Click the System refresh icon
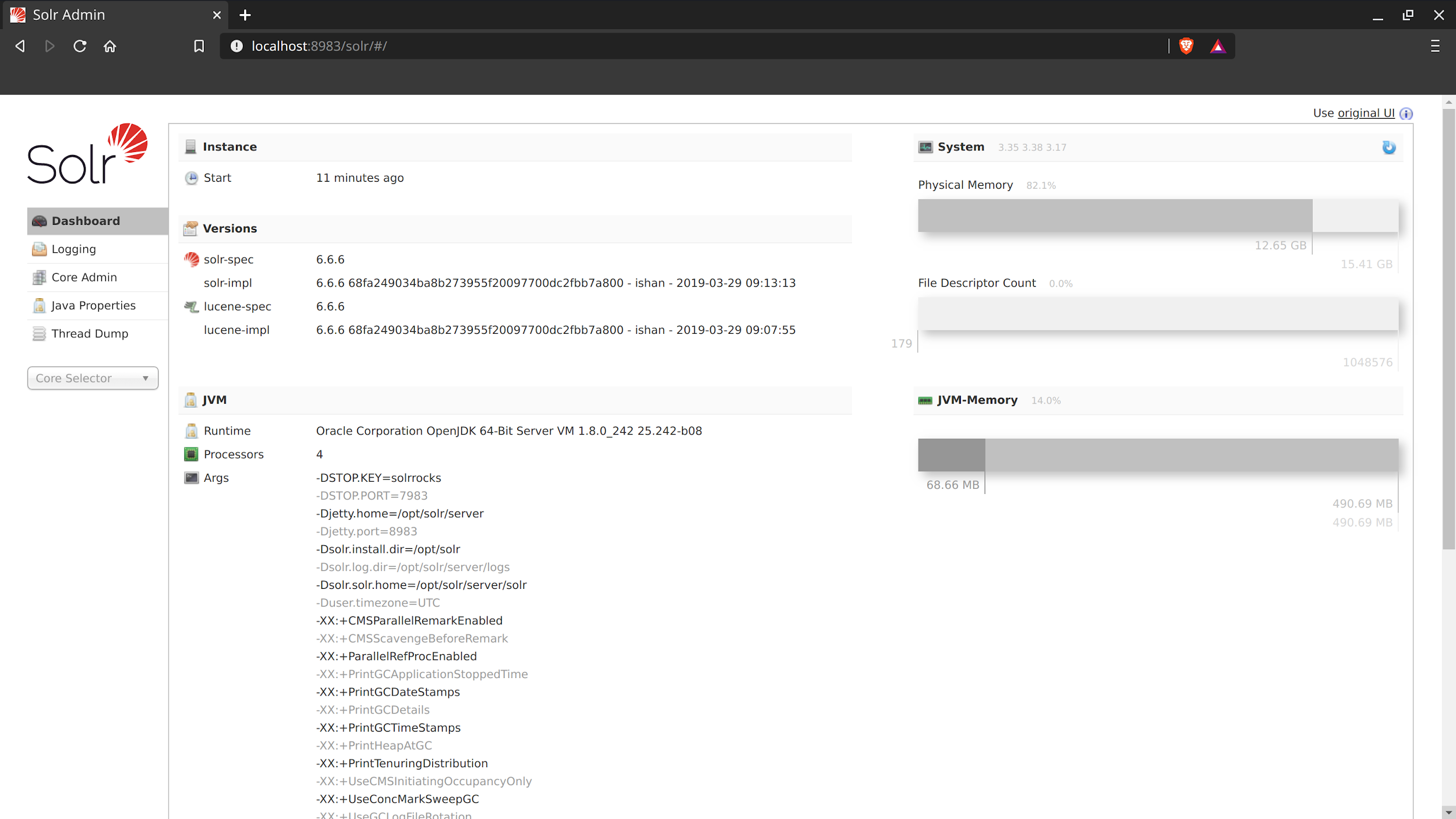Viewport: 1456px width, 819px height. pyautogui.click(x=1388, y=147)
